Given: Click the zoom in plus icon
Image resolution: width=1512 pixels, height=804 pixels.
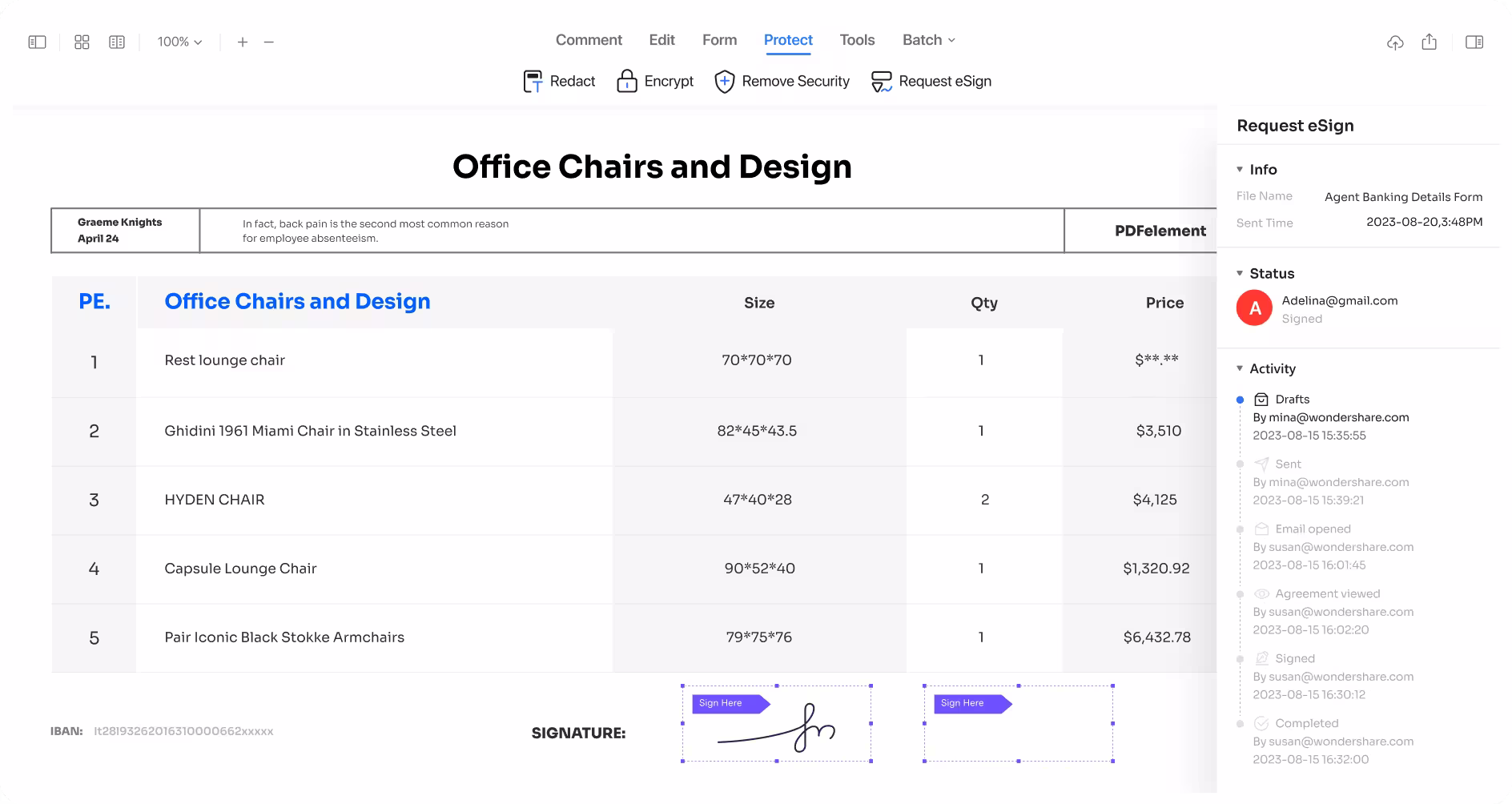Looking at the screenshot, I should [243, 42].
